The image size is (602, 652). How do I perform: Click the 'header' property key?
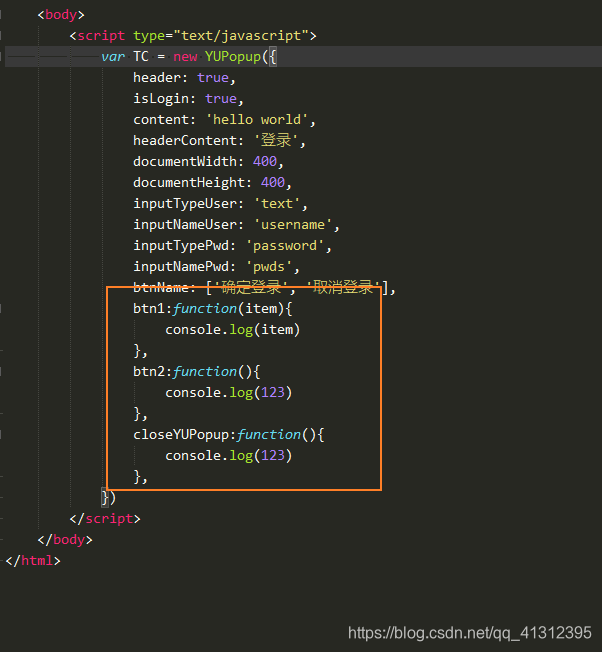[157, 78]
